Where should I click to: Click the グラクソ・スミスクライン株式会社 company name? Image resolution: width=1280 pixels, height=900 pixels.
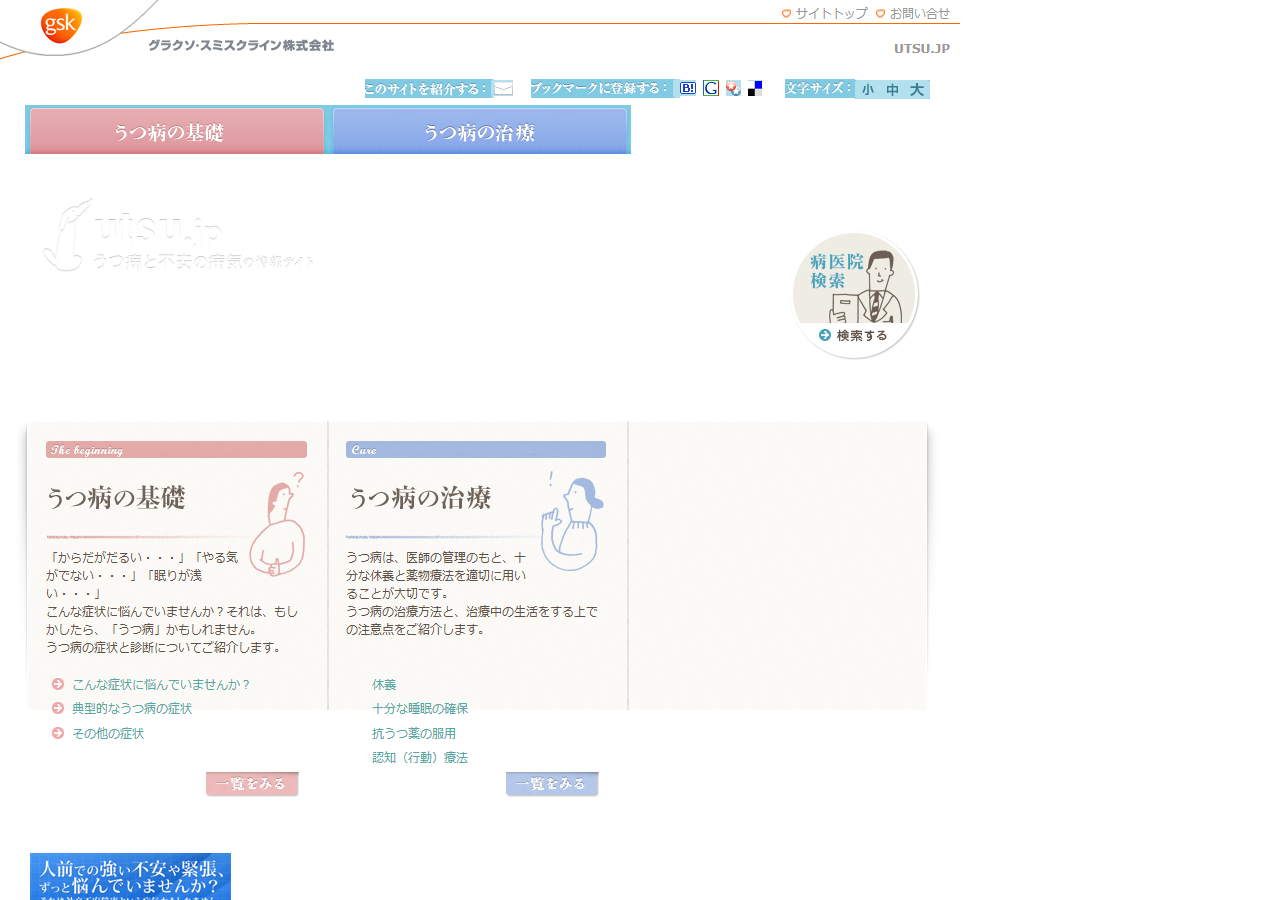click(241, 45)
